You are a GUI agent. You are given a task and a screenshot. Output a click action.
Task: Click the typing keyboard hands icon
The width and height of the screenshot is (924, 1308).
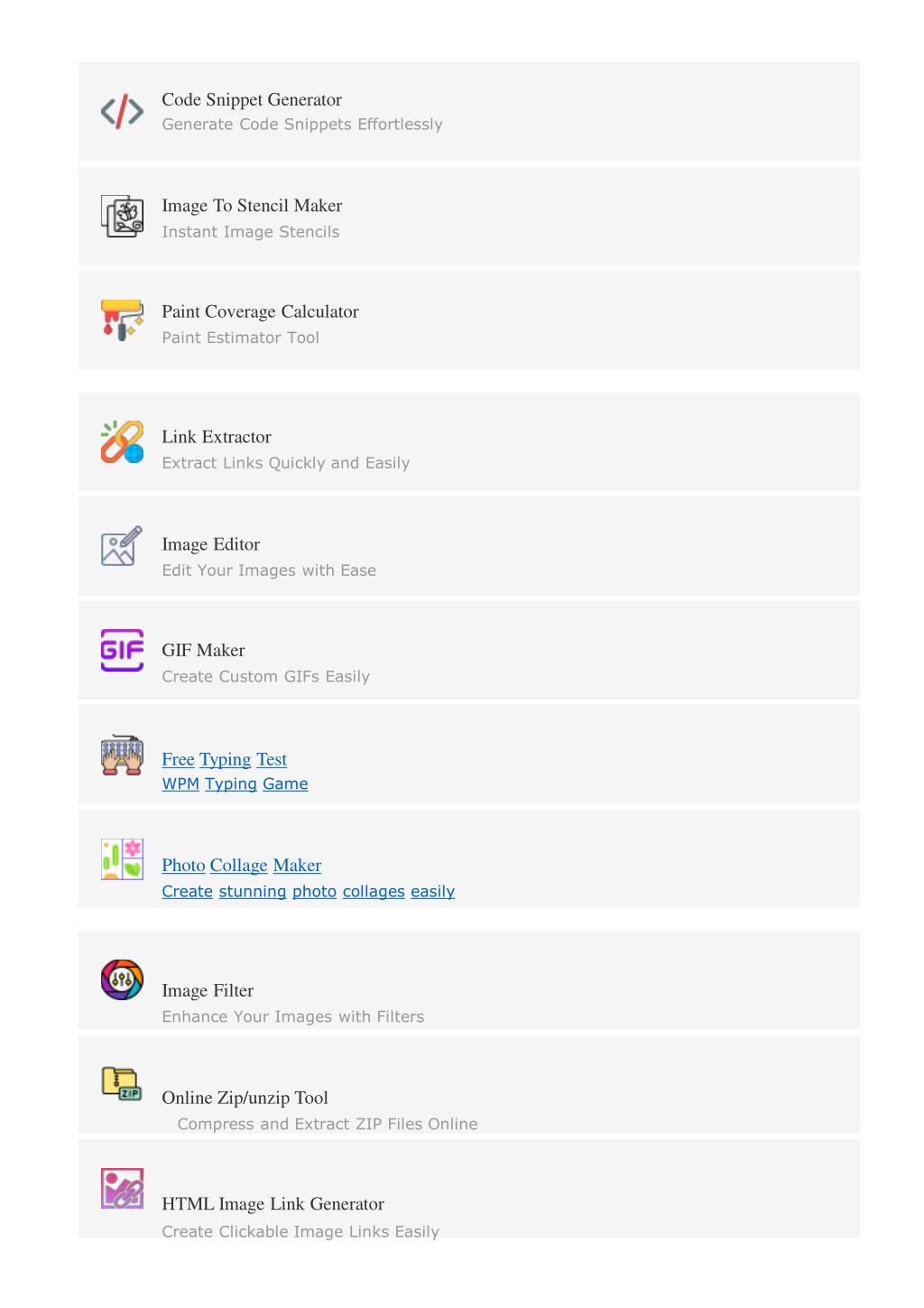[x=122, y=755]
